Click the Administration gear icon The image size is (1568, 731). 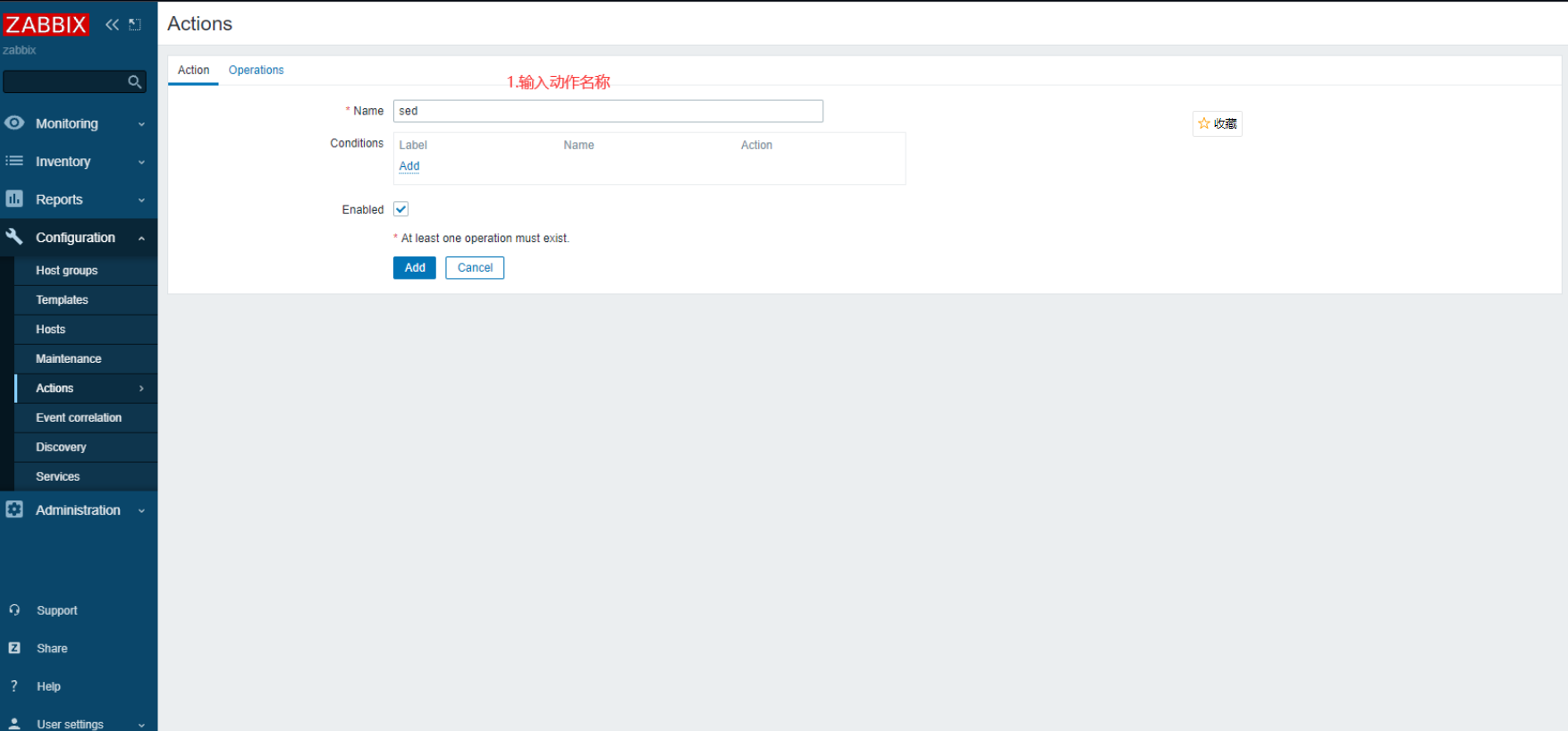coord(14,509)
